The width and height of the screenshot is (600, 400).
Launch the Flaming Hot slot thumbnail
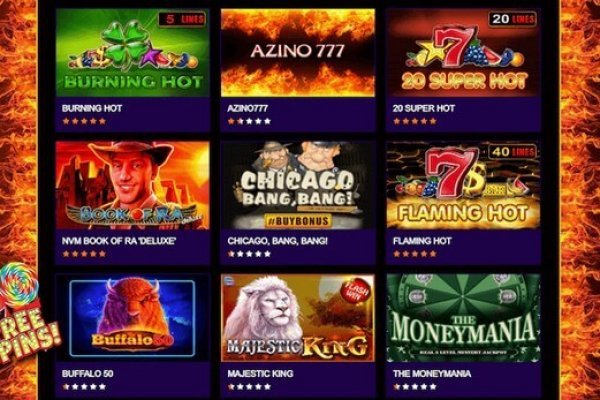coord(463,185)
